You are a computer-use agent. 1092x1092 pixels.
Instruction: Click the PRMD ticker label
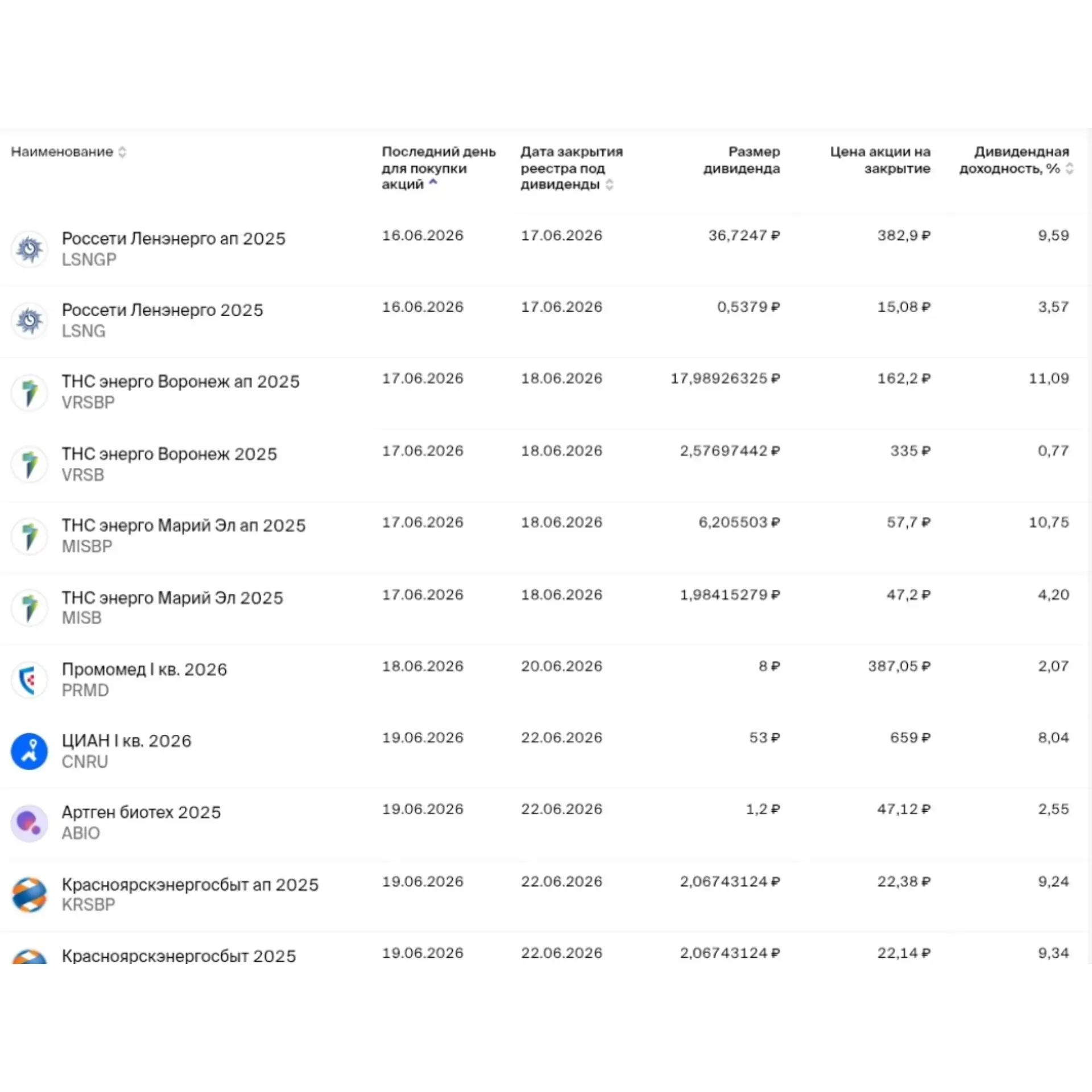[x=85, y=690]
